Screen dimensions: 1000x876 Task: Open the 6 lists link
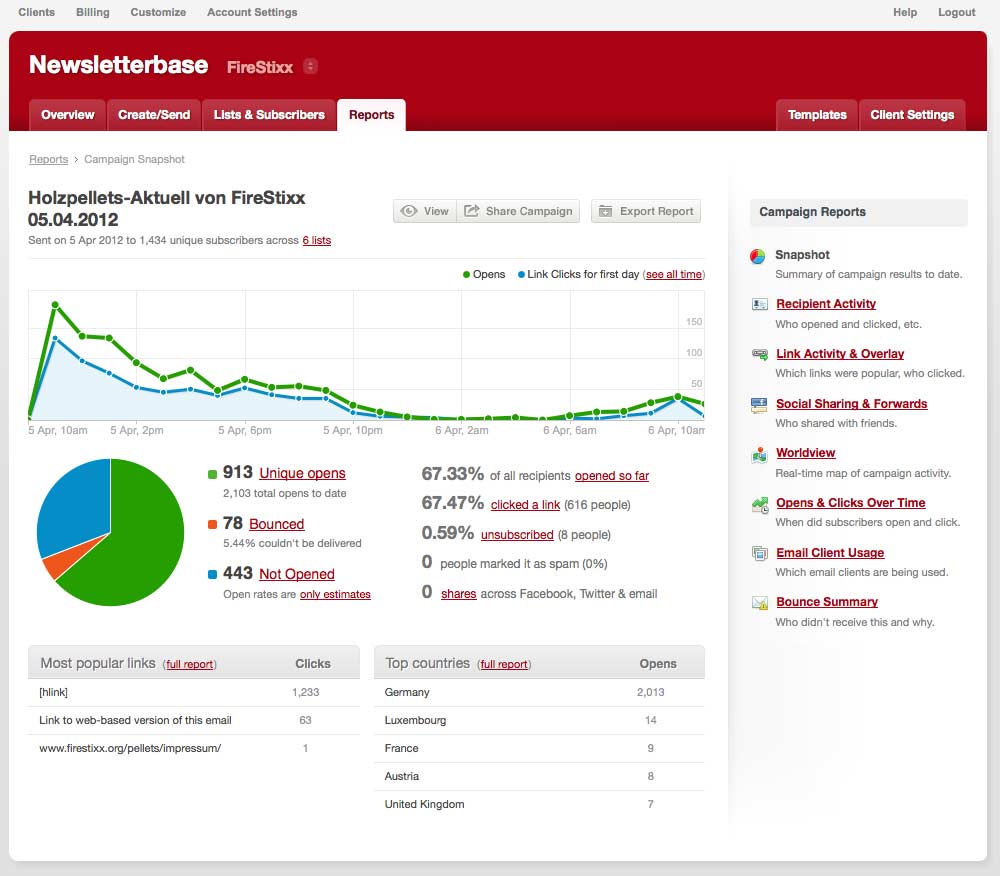pyautogui.click(x=316, y=241)
